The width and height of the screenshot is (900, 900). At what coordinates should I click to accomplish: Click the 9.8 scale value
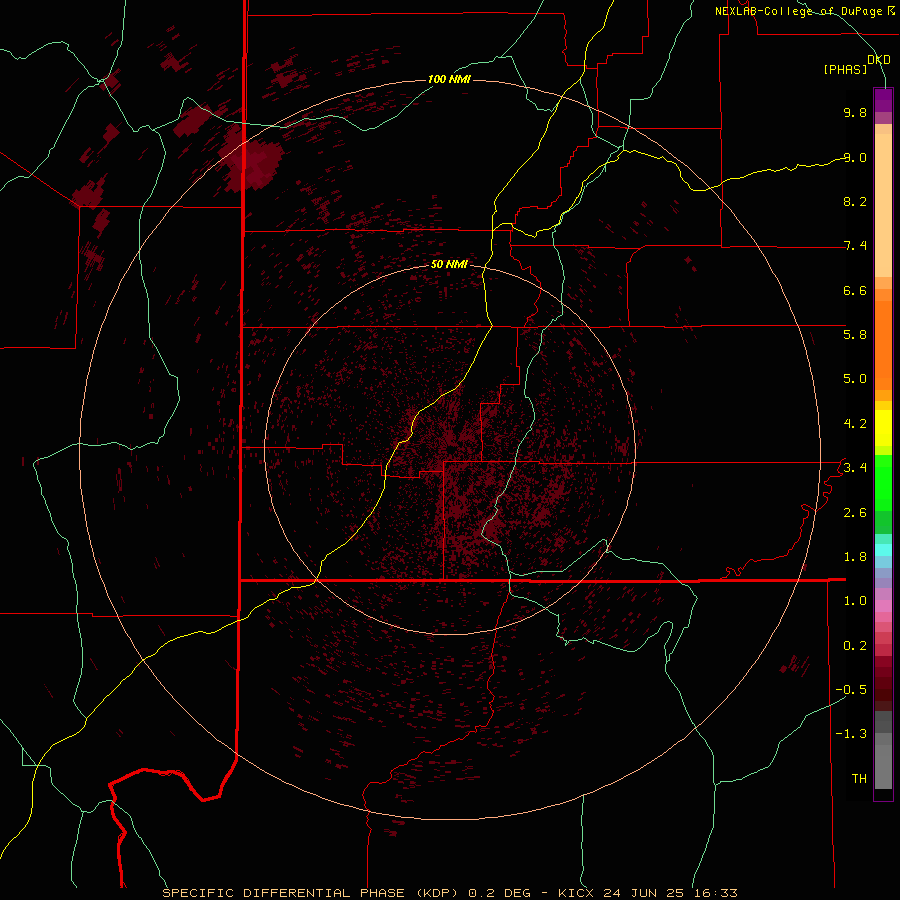[855, 112]
